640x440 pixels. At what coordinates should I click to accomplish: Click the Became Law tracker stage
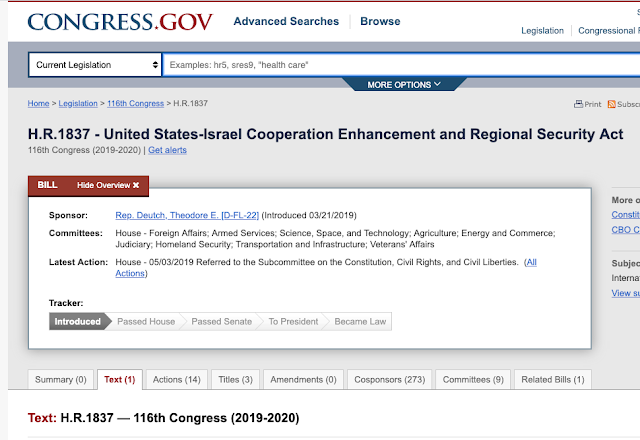pyautogui.click(x=360, y=322)
